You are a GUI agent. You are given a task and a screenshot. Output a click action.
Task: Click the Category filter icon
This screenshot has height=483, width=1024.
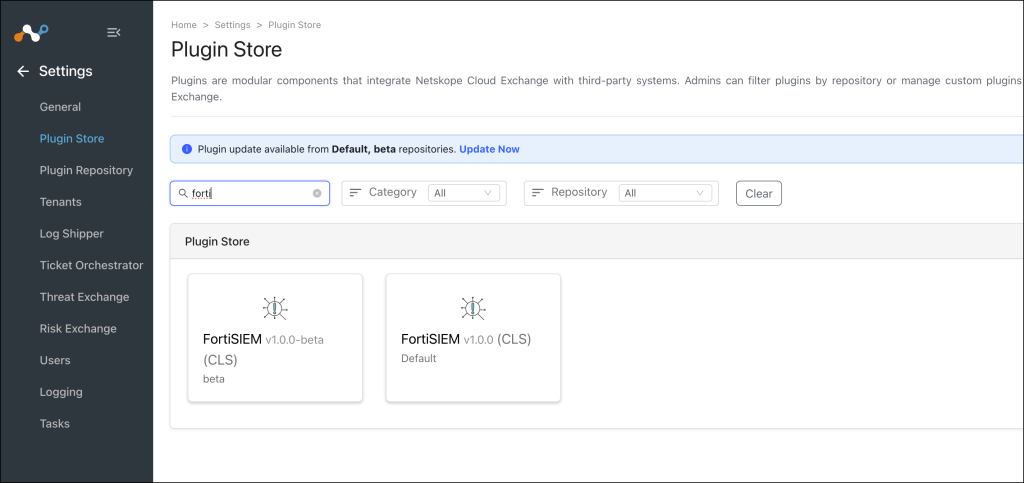click(355, 193)
